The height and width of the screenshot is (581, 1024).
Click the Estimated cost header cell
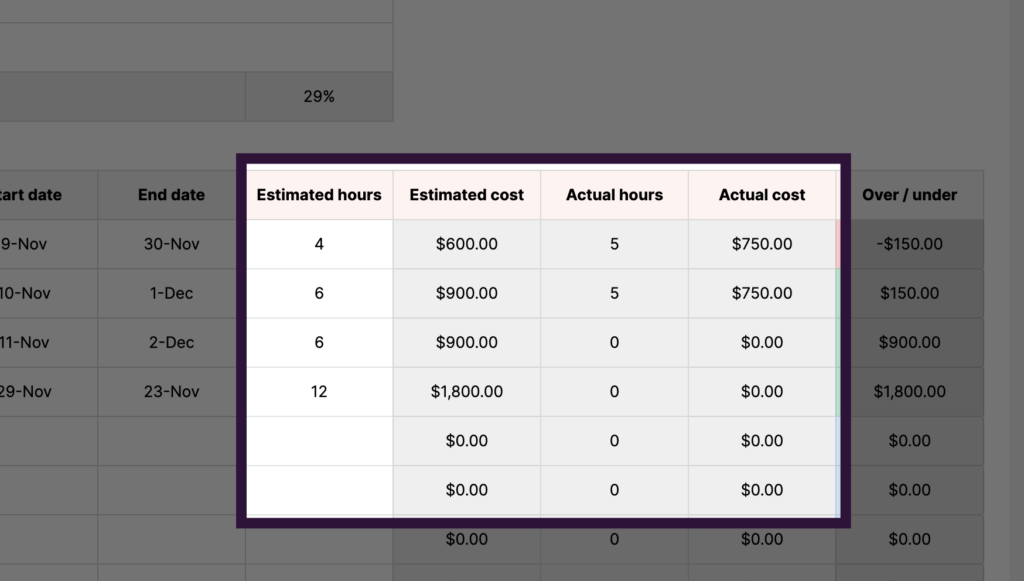[466, 195]
